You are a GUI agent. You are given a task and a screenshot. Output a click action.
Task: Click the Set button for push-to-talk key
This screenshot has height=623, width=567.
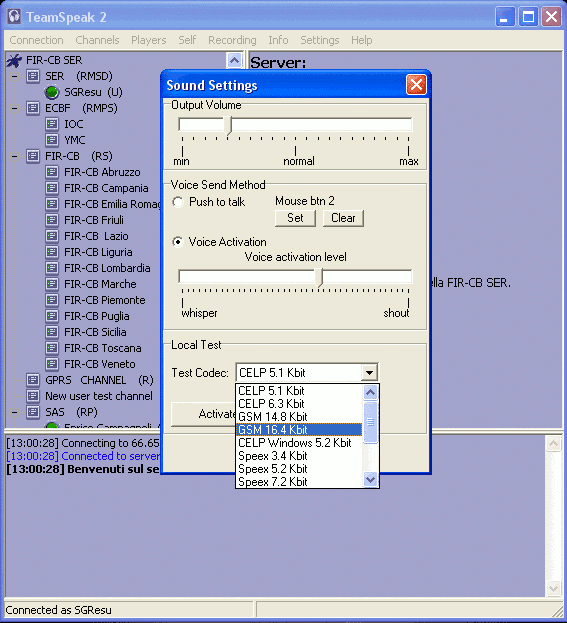[295, 218]
